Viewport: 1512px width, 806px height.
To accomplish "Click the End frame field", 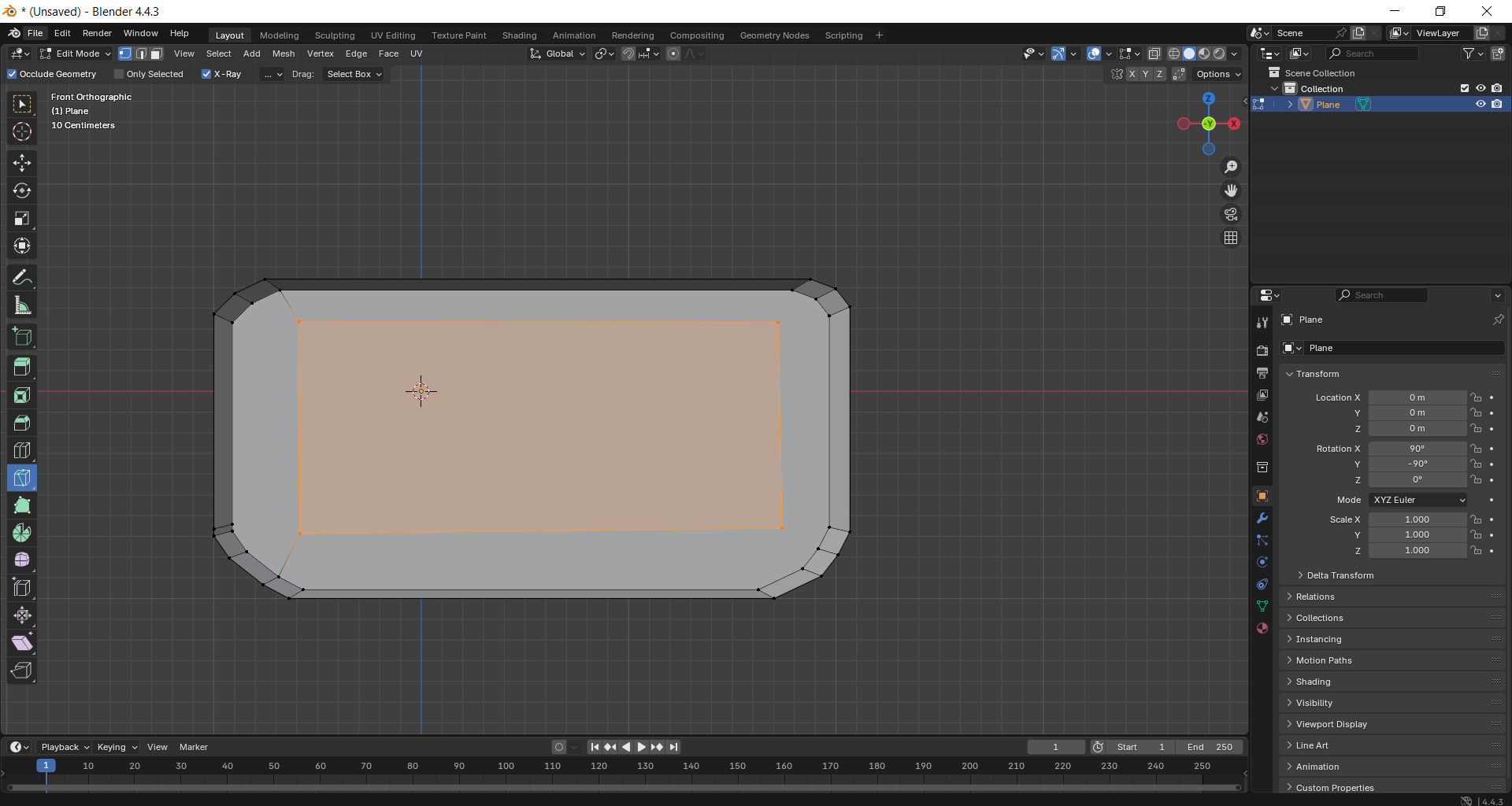I will [x=1210, y=747].
